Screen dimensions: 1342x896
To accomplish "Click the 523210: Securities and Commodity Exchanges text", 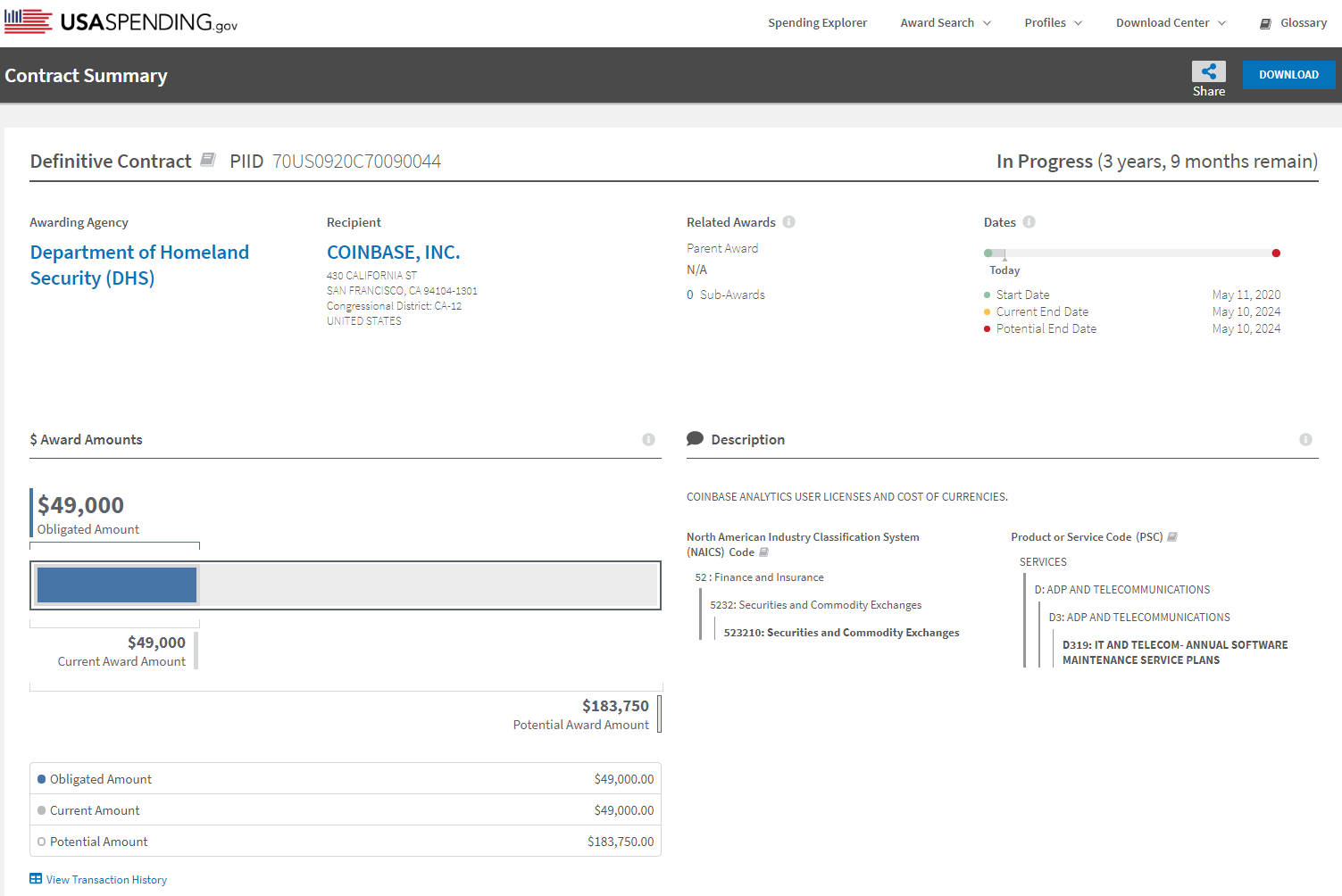I will click(x=841, y=633).
